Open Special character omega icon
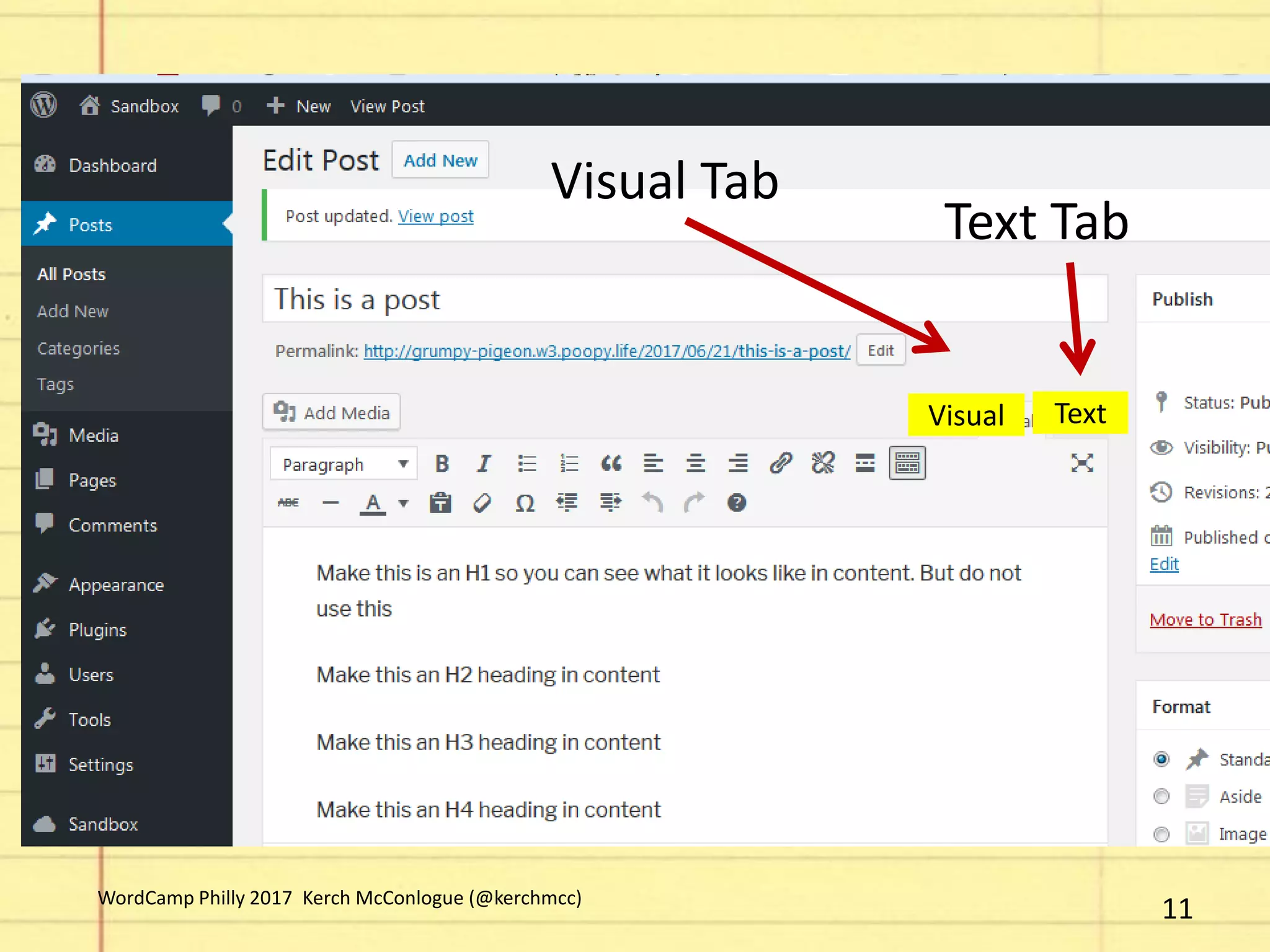The height and width of the screenshot is (952, 1270). pos(525,503)
